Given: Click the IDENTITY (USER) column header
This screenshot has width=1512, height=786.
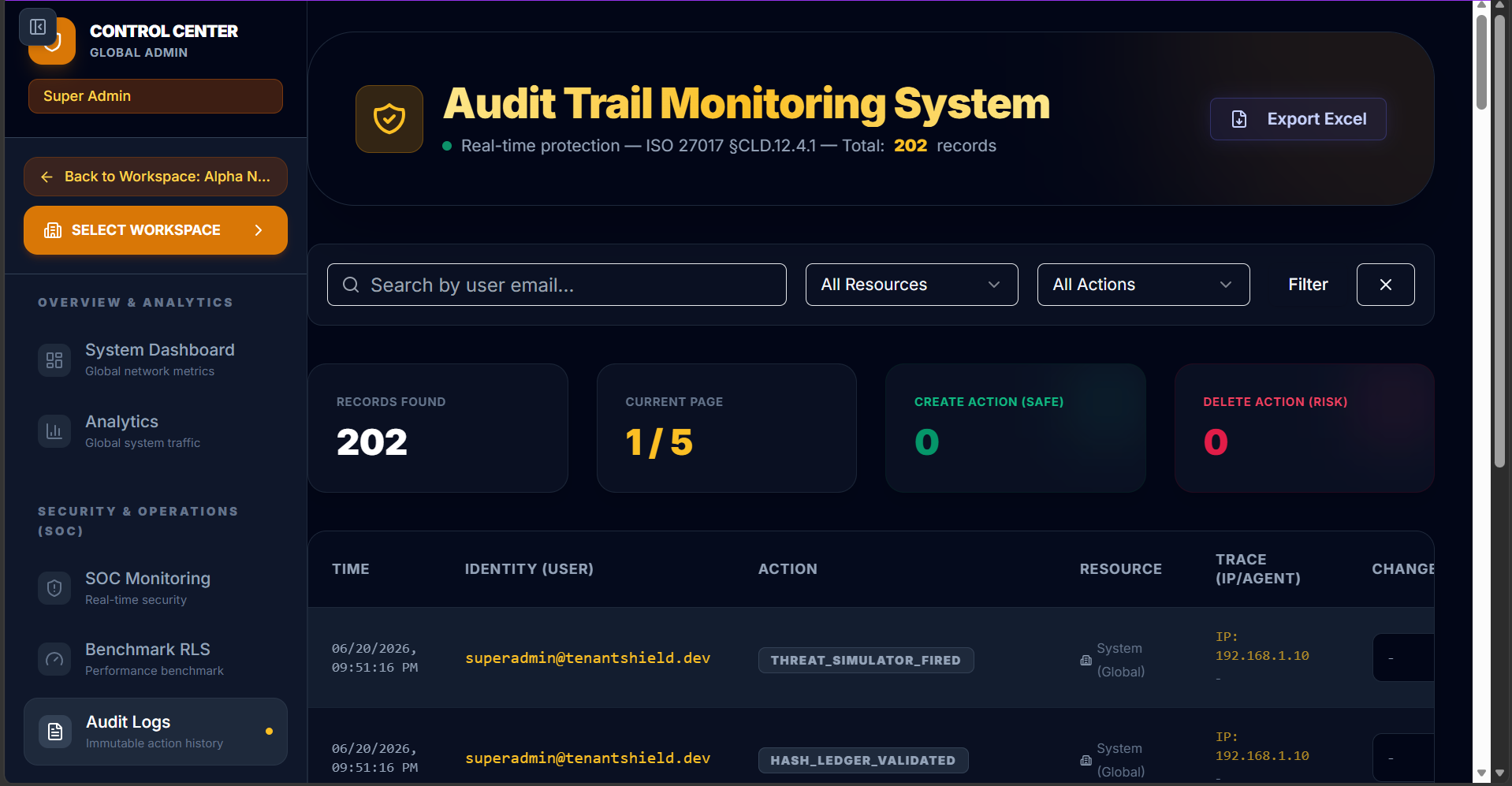Looking at the screenshot, I should pyautogui.click(x=529, y=569).
